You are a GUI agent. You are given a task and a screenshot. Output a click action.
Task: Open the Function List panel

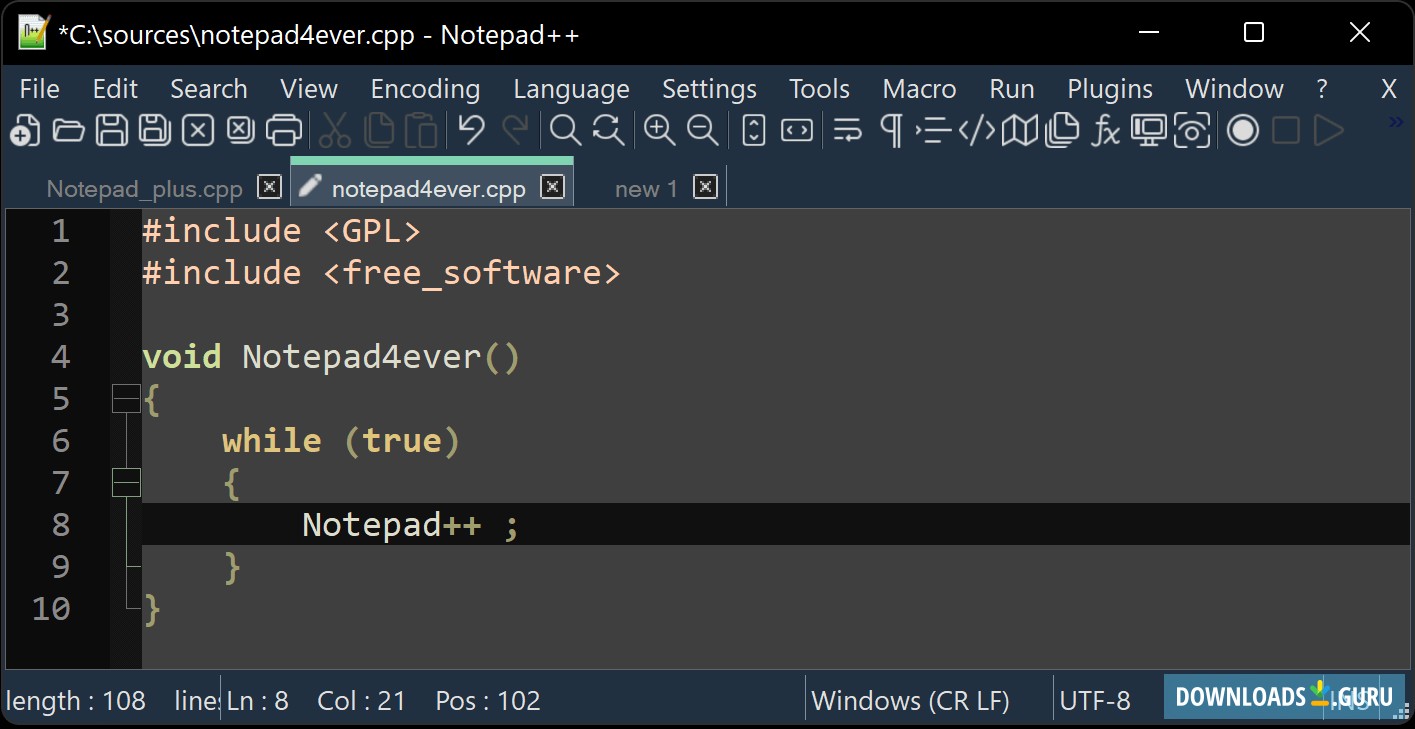[x=1106, y=131]
